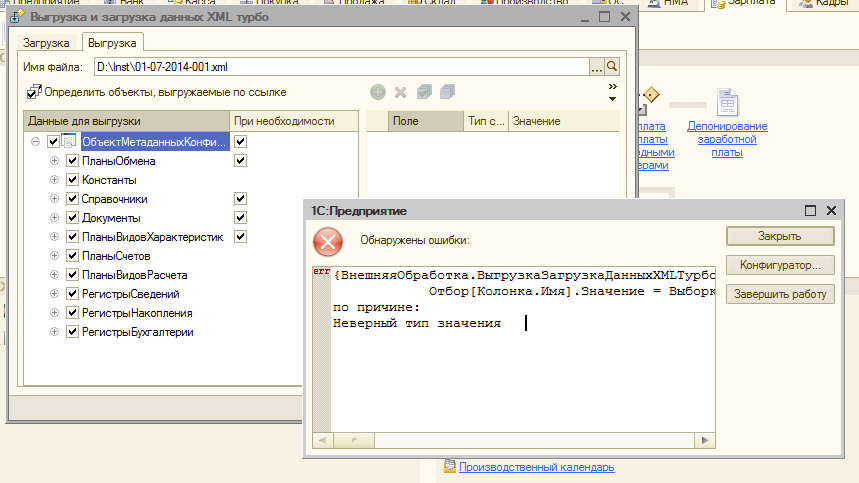The width and height of the screenshot is (859, 483).
Task: Expand the Документы tree node
Action: 54,218
